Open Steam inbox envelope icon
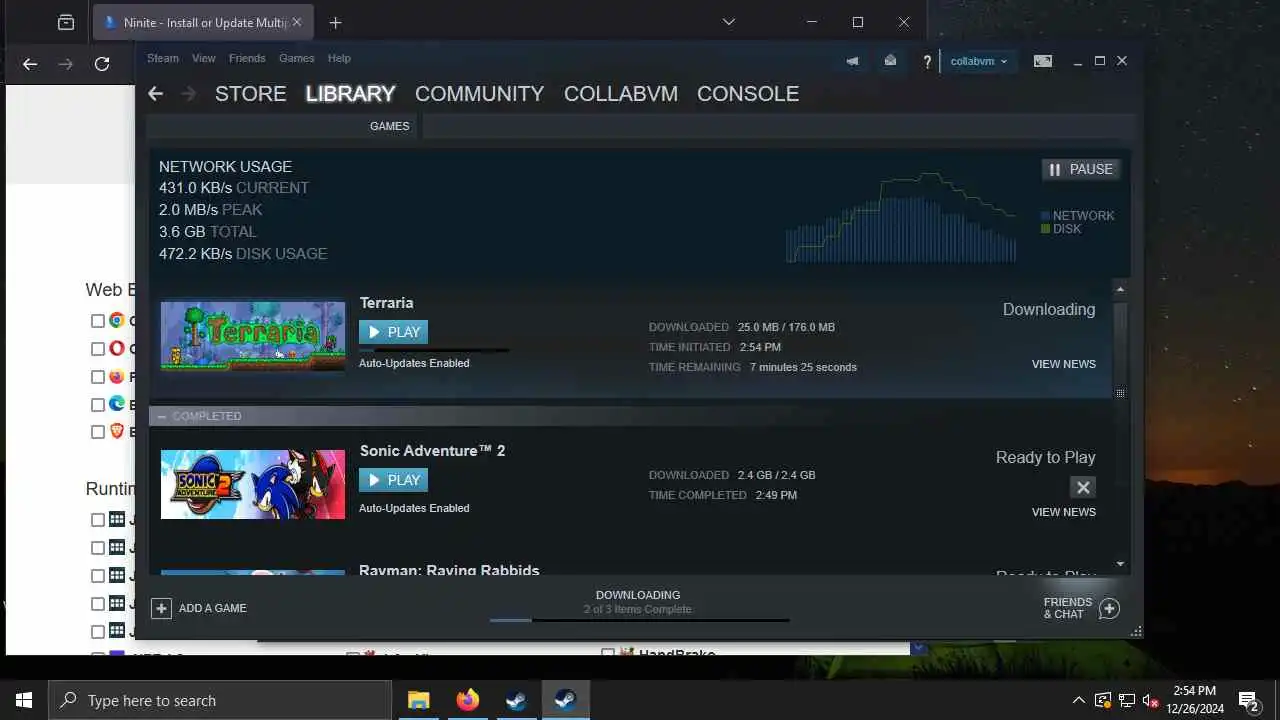1280x720 pixels. click(x=890, y=61)
